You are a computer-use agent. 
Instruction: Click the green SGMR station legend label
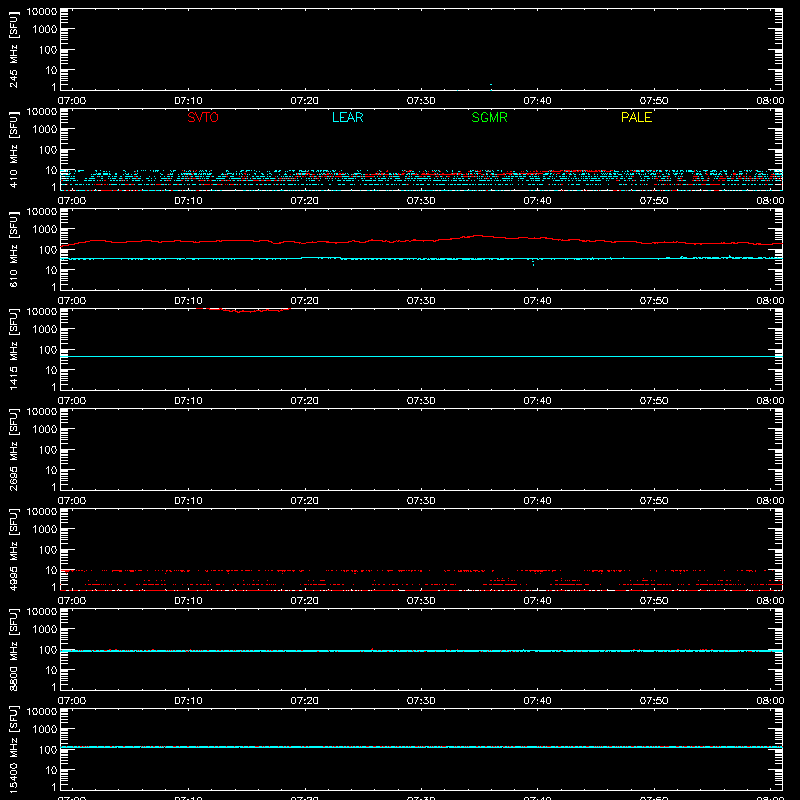click(489, 117)
